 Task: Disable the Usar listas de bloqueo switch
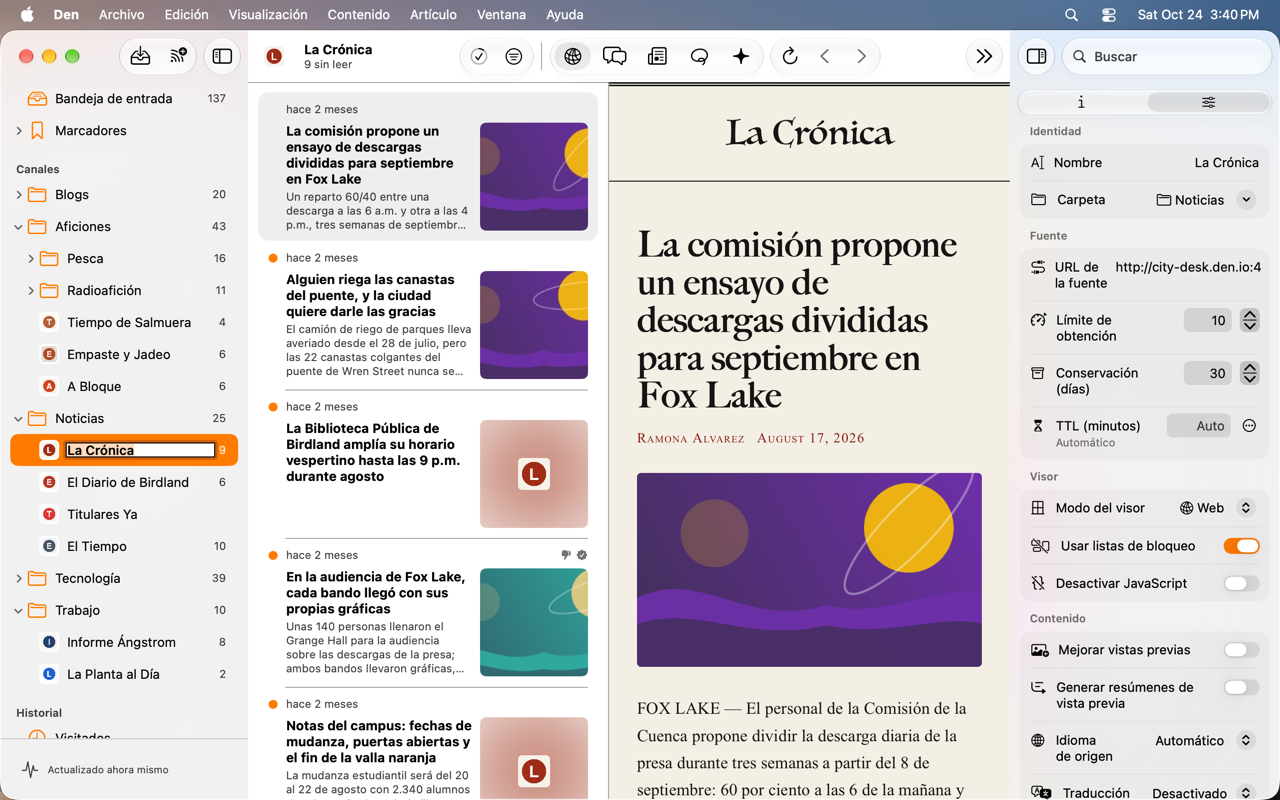[x=1241, y=546]
